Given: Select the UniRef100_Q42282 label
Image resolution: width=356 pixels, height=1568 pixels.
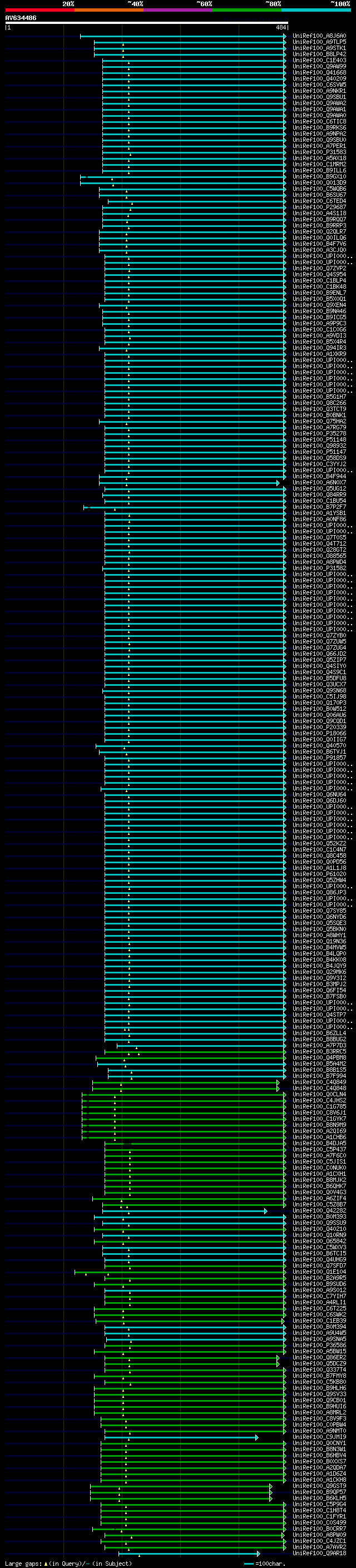Looking at the screenshot, I should (x=319, y=1211).
